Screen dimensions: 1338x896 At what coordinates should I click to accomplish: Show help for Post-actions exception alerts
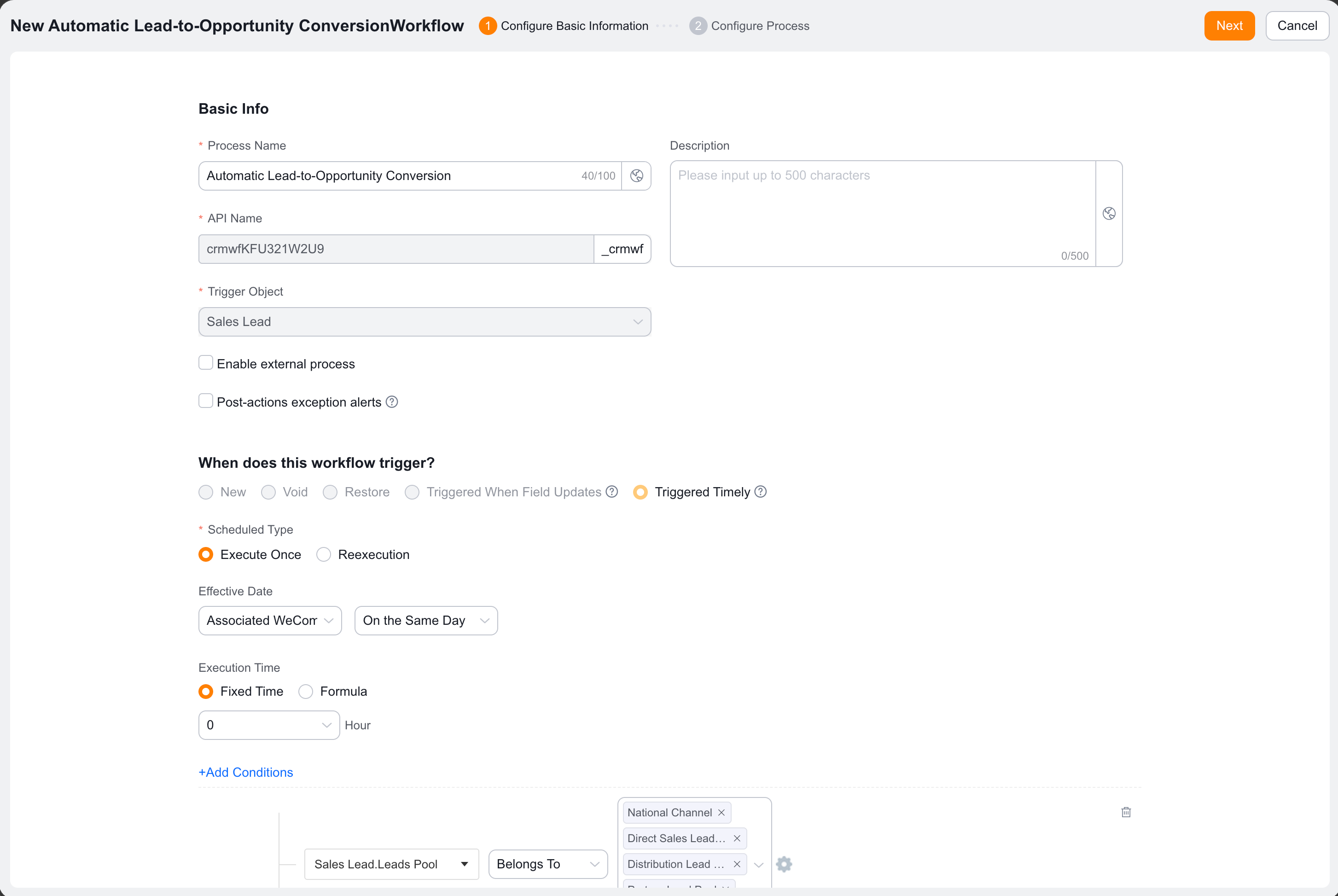[x=392, y=401]
